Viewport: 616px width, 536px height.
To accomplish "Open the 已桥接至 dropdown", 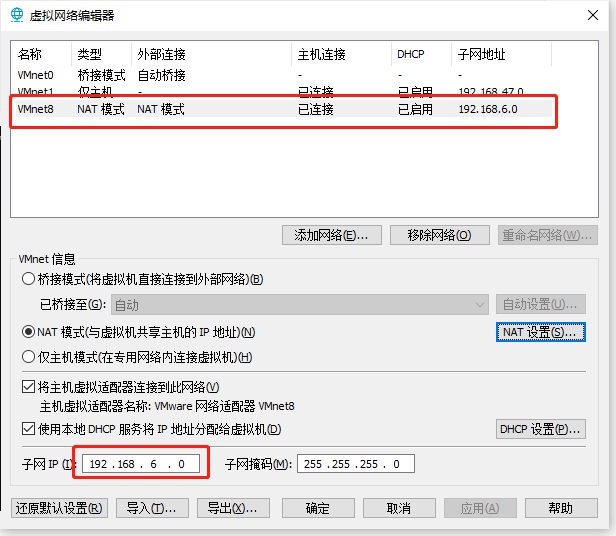I will 300,305.
